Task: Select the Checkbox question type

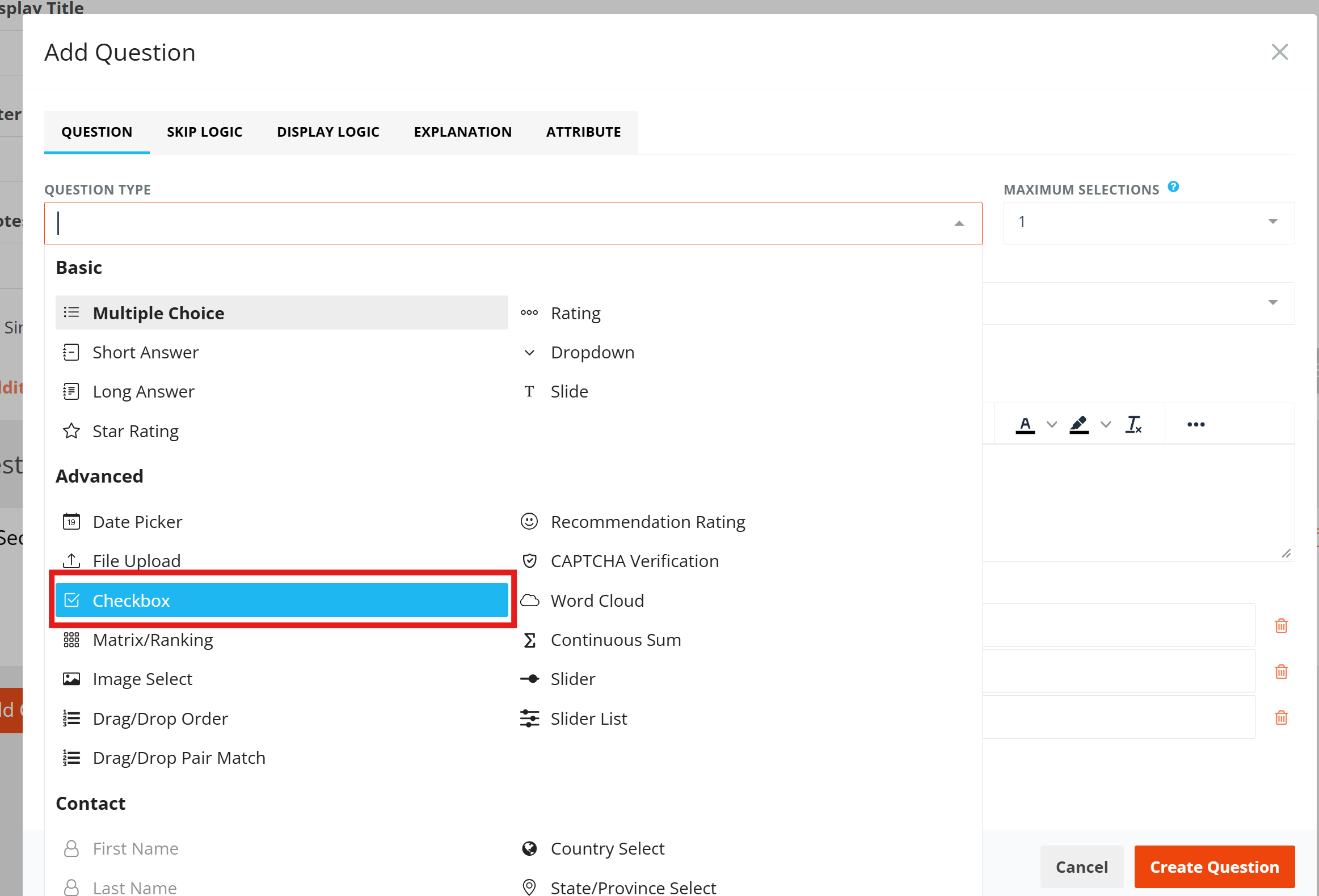Action: tap(281, 601)
